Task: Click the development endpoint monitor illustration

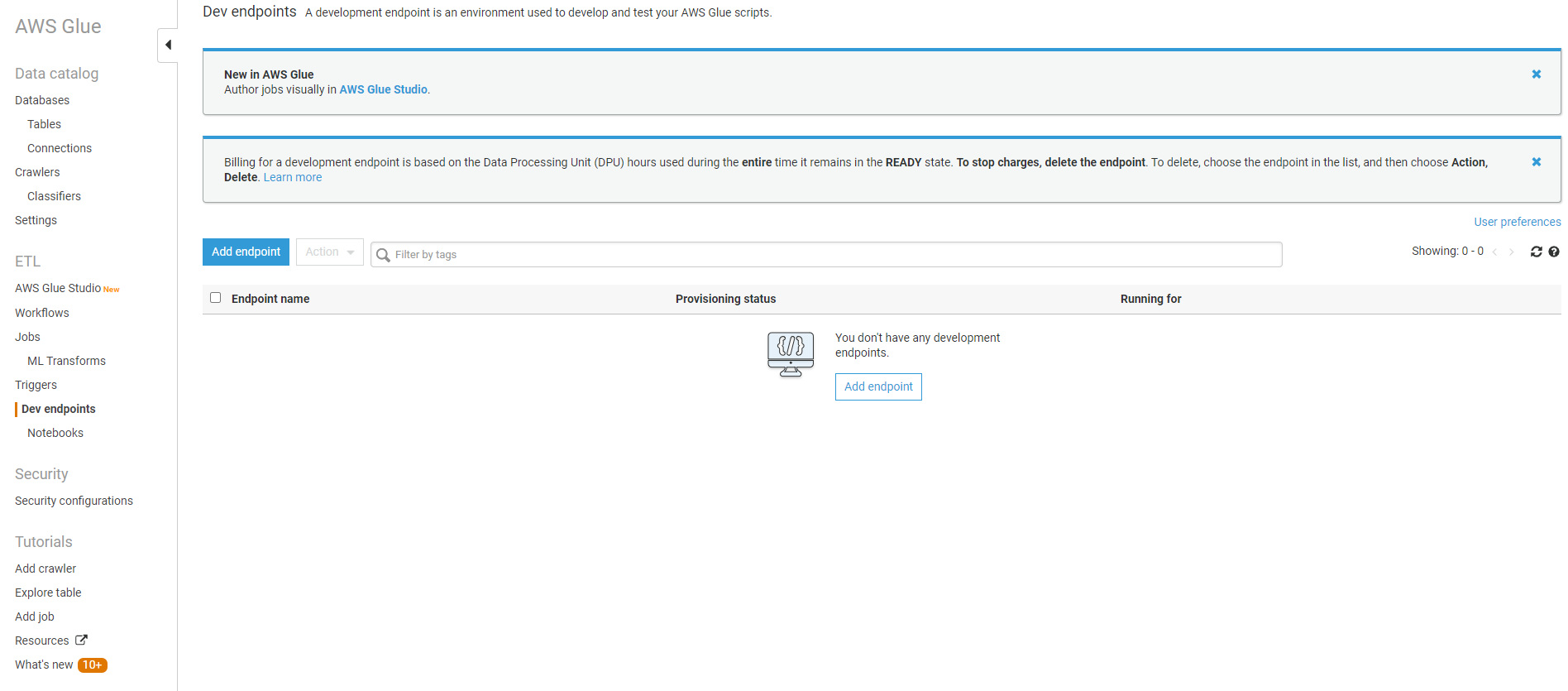Action: coord(790,354)
